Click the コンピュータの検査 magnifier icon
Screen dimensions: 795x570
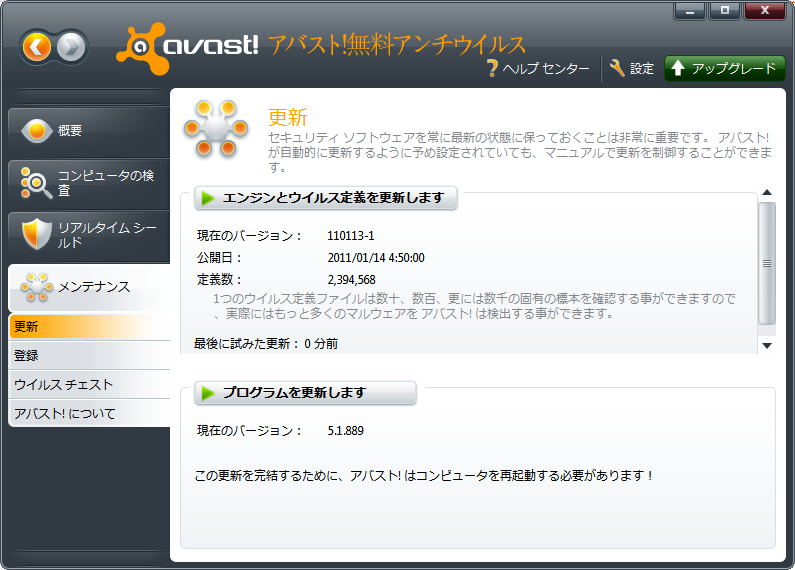click(36, 183)
